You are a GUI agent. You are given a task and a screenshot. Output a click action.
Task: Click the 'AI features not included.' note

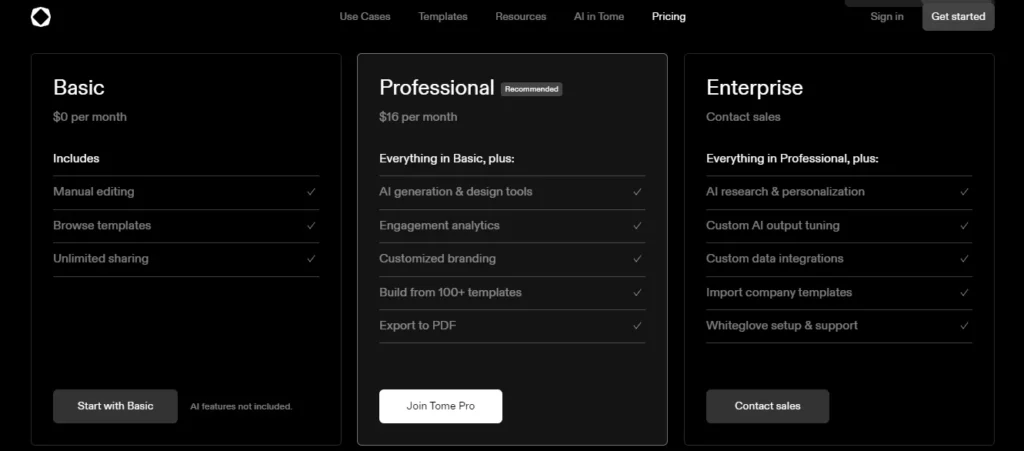point(242,407)
